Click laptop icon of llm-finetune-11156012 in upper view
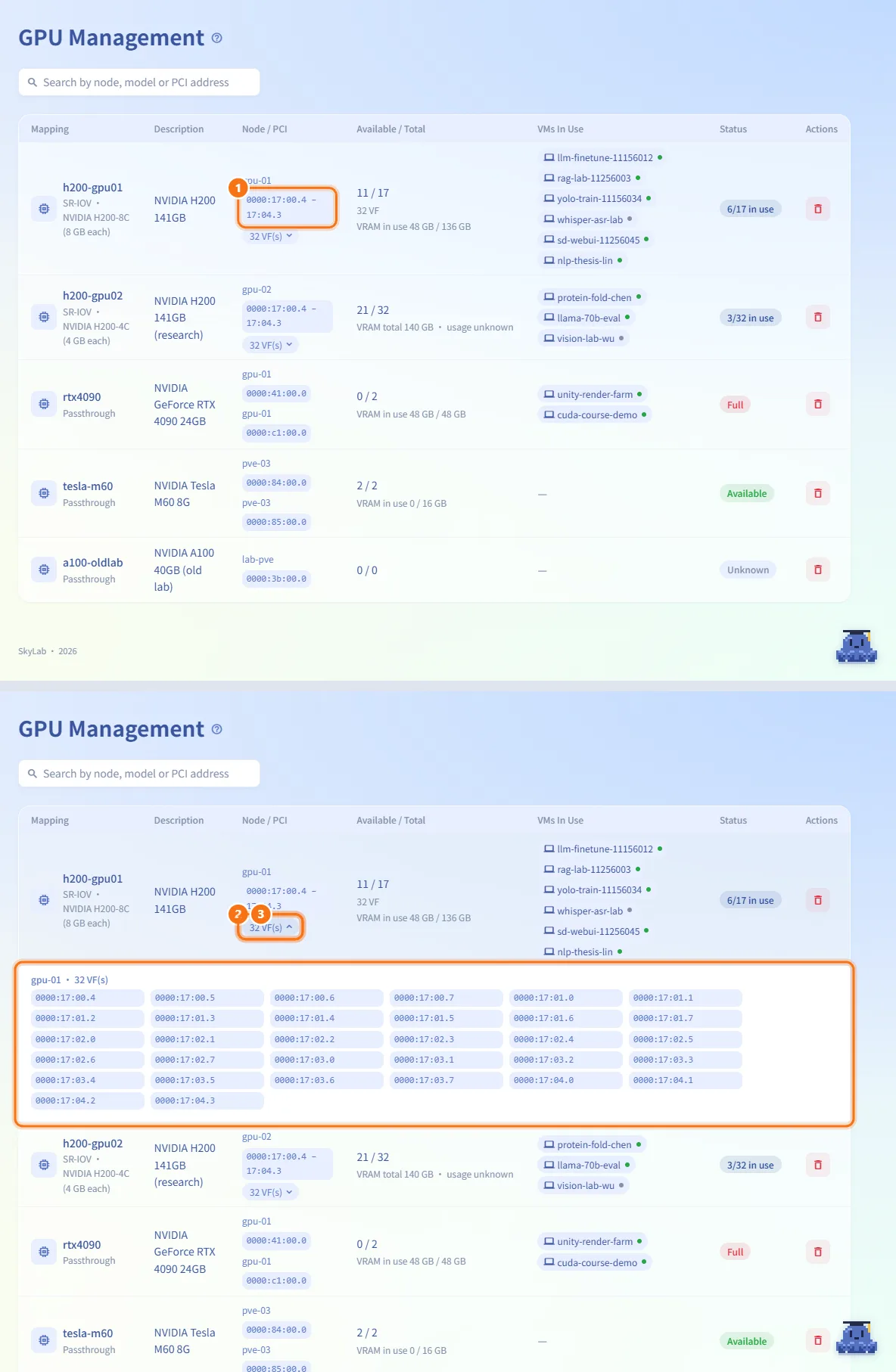 point(549,157)
